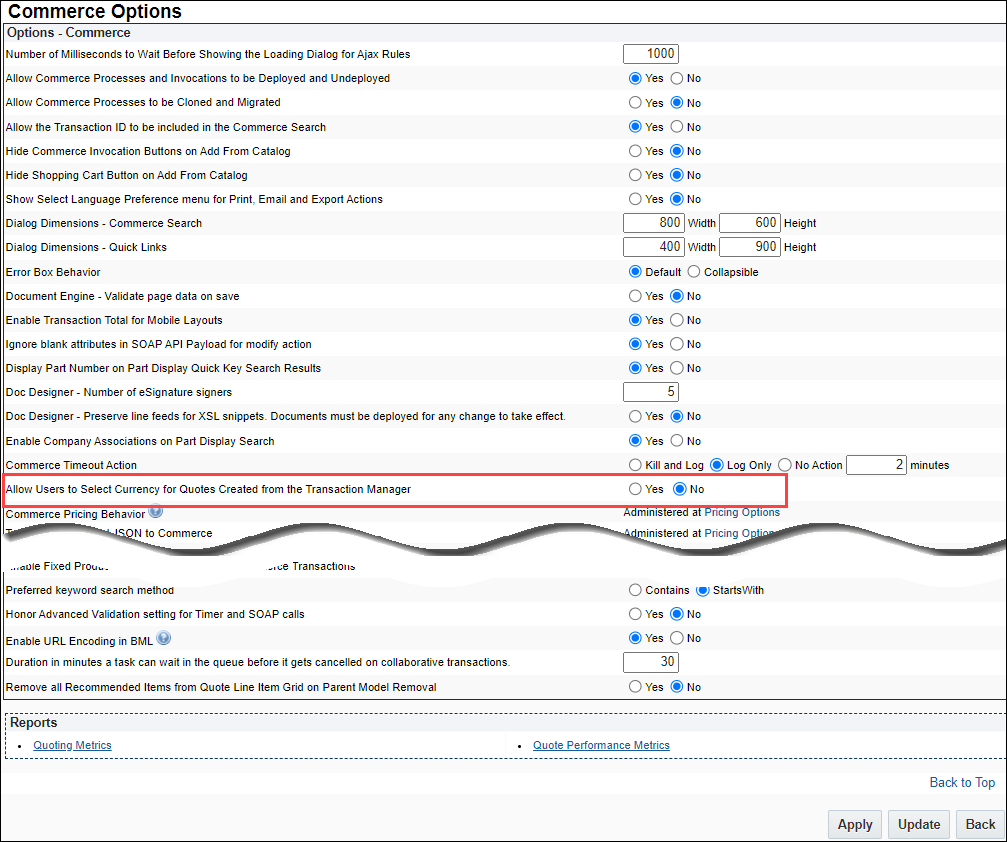
Task: Select Kill and Log timeout action
Action: pos(635,465)
